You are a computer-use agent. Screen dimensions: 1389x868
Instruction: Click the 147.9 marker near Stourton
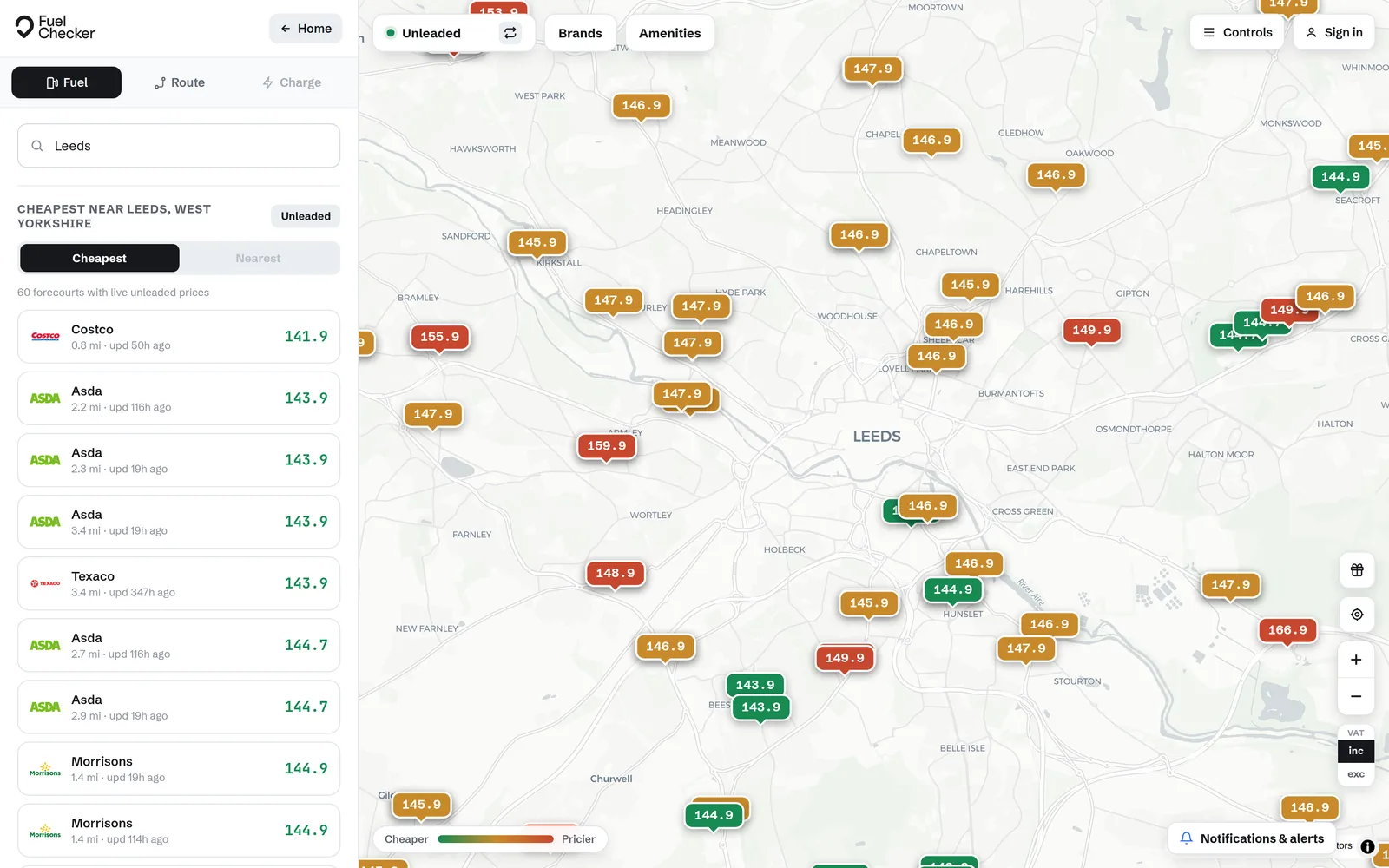coord(1026,648)
